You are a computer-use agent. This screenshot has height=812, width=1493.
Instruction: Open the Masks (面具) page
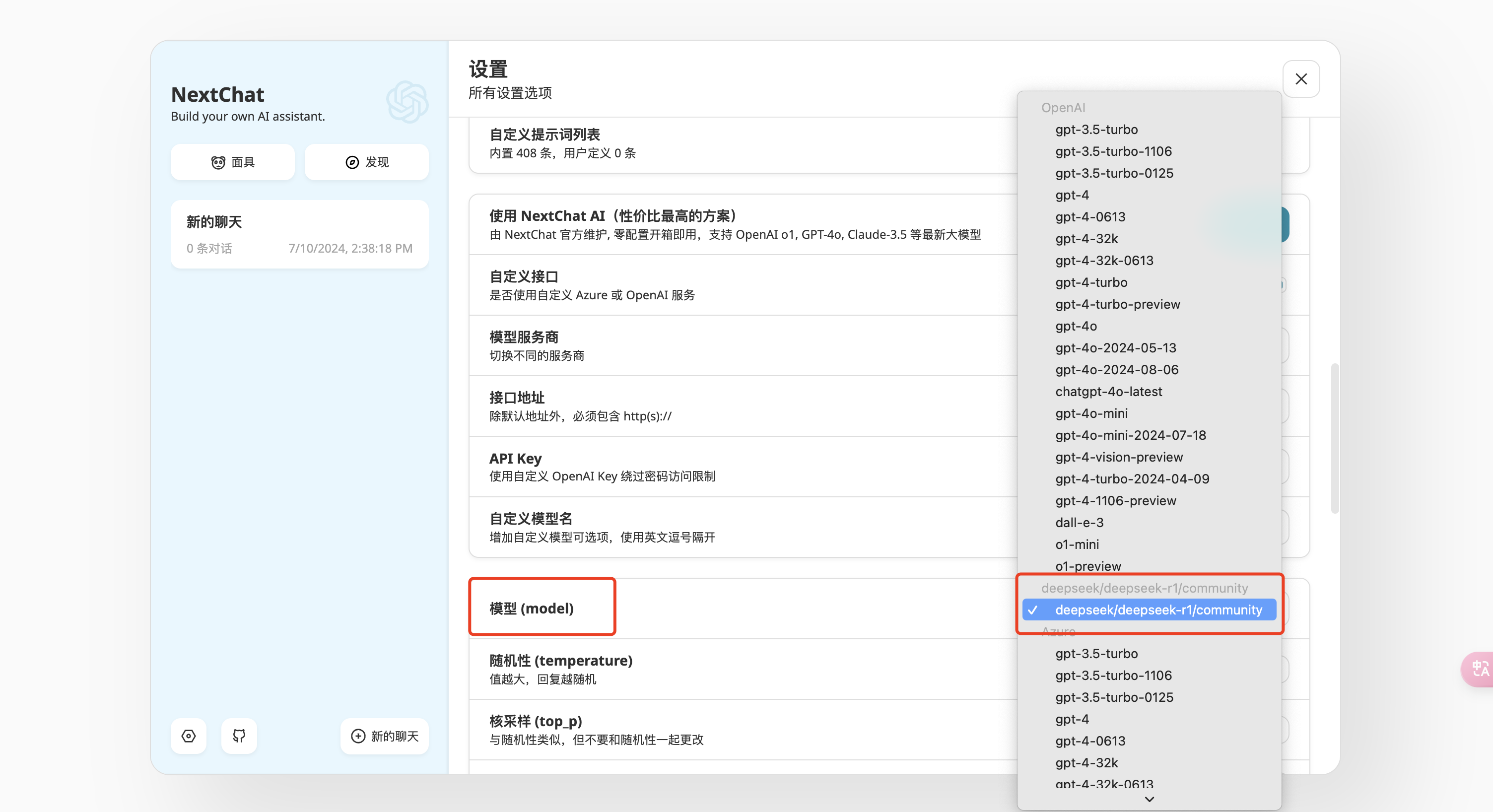pos(232,162)
